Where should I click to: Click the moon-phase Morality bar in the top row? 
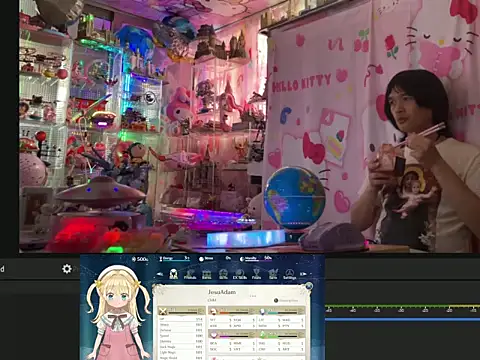pos(256,258)
